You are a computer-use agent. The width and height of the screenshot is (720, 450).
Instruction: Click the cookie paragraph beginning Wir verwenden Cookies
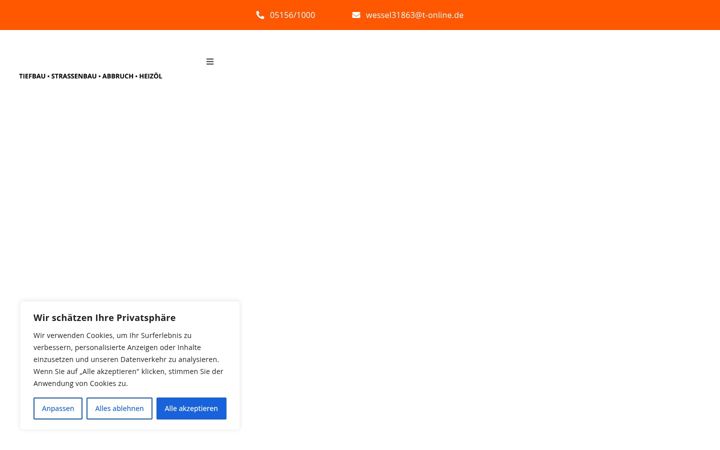click(x=128, y=359)
